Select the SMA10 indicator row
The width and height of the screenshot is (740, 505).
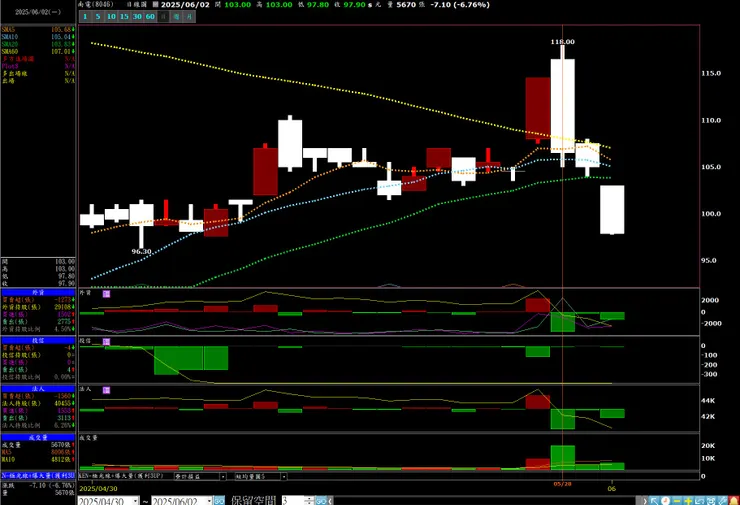(x=38, y=37)
